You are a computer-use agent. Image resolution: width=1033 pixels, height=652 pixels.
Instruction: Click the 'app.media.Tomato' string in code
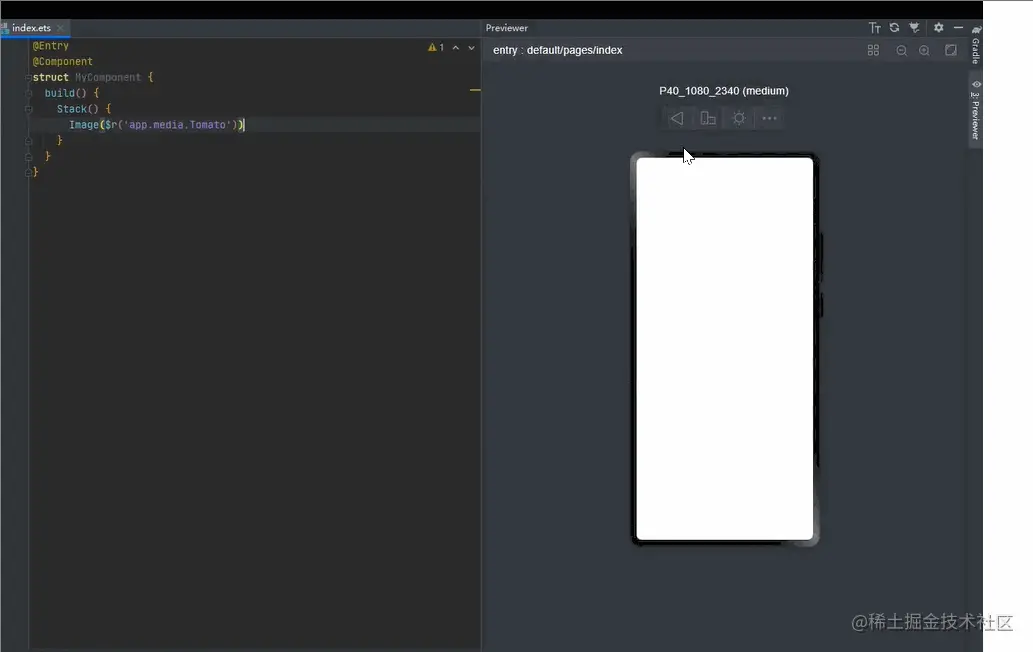[177, 125]
